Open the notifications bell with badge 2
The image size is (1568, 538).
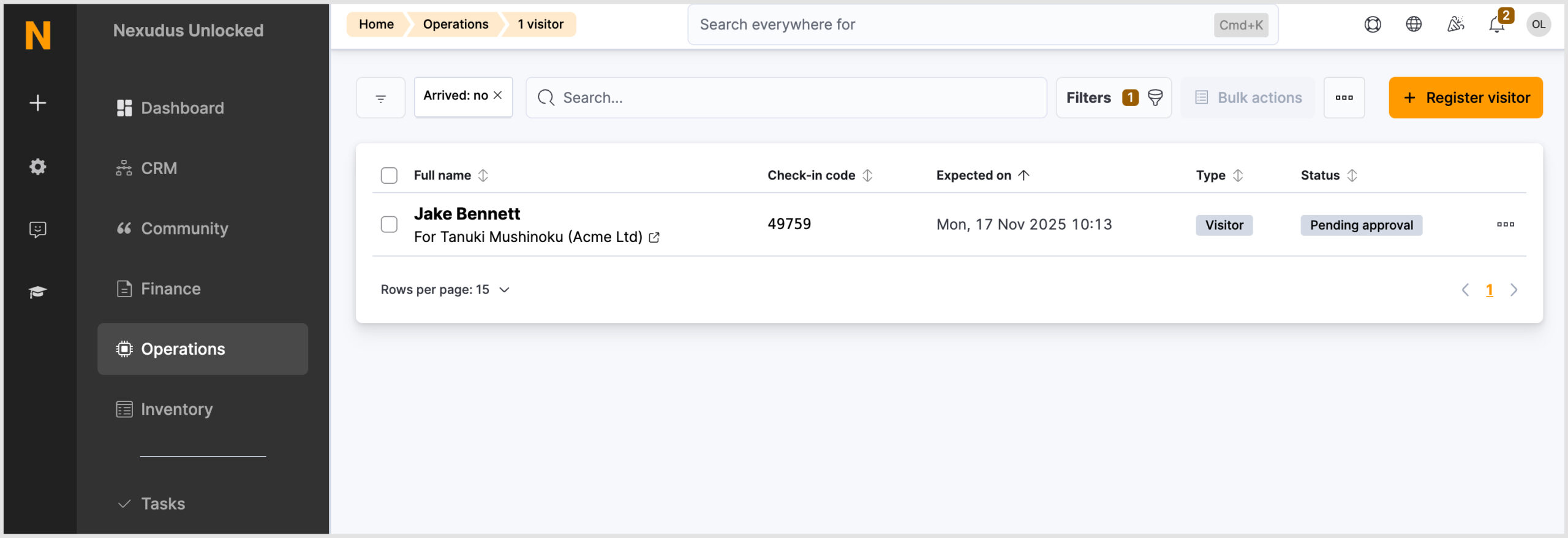[x=1497, y=25]
